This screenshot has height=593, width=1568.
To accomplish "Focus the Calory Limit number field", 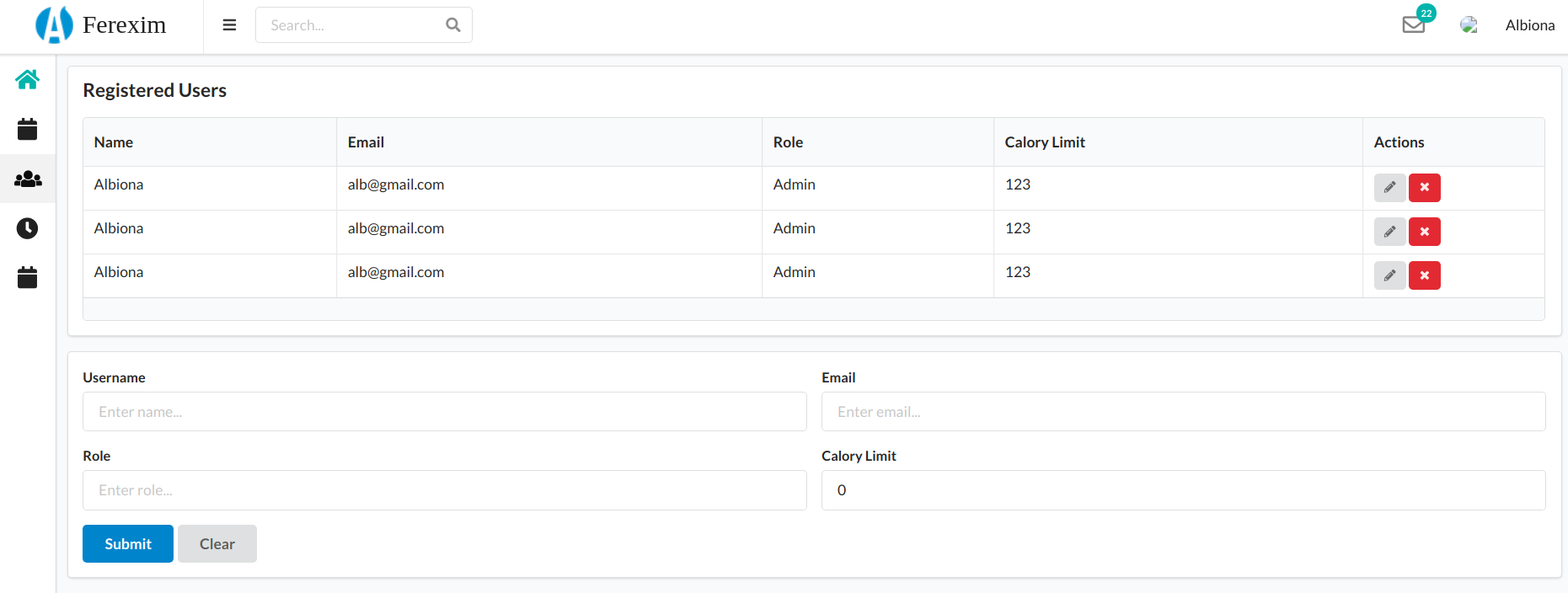I will pyautogui.click(x=1183, y=490).
